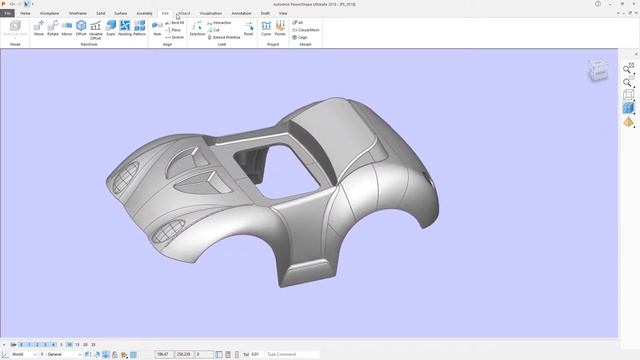
Task: Toggle level 4 in the levels bar
Action: 53,344
